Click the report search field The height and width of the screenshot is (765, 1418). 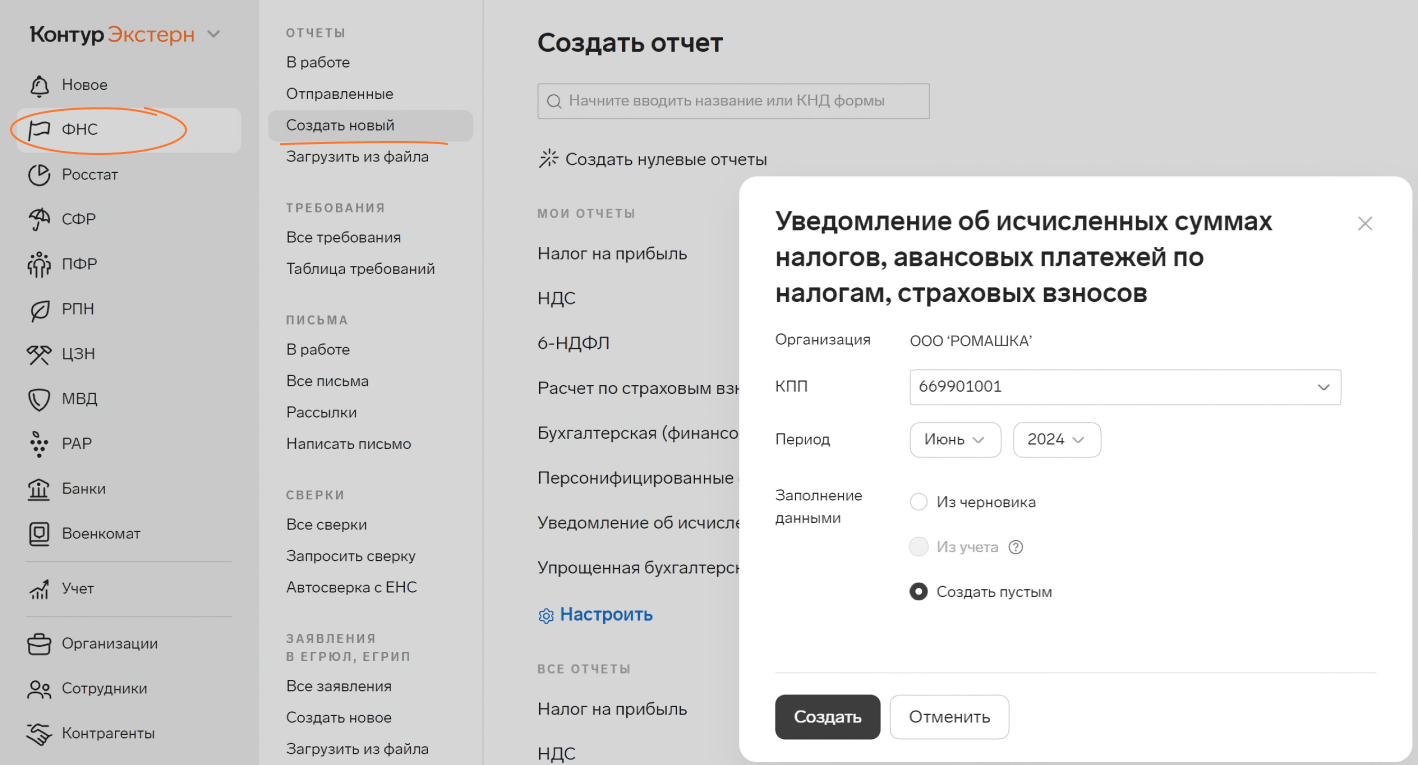(734, 101)
